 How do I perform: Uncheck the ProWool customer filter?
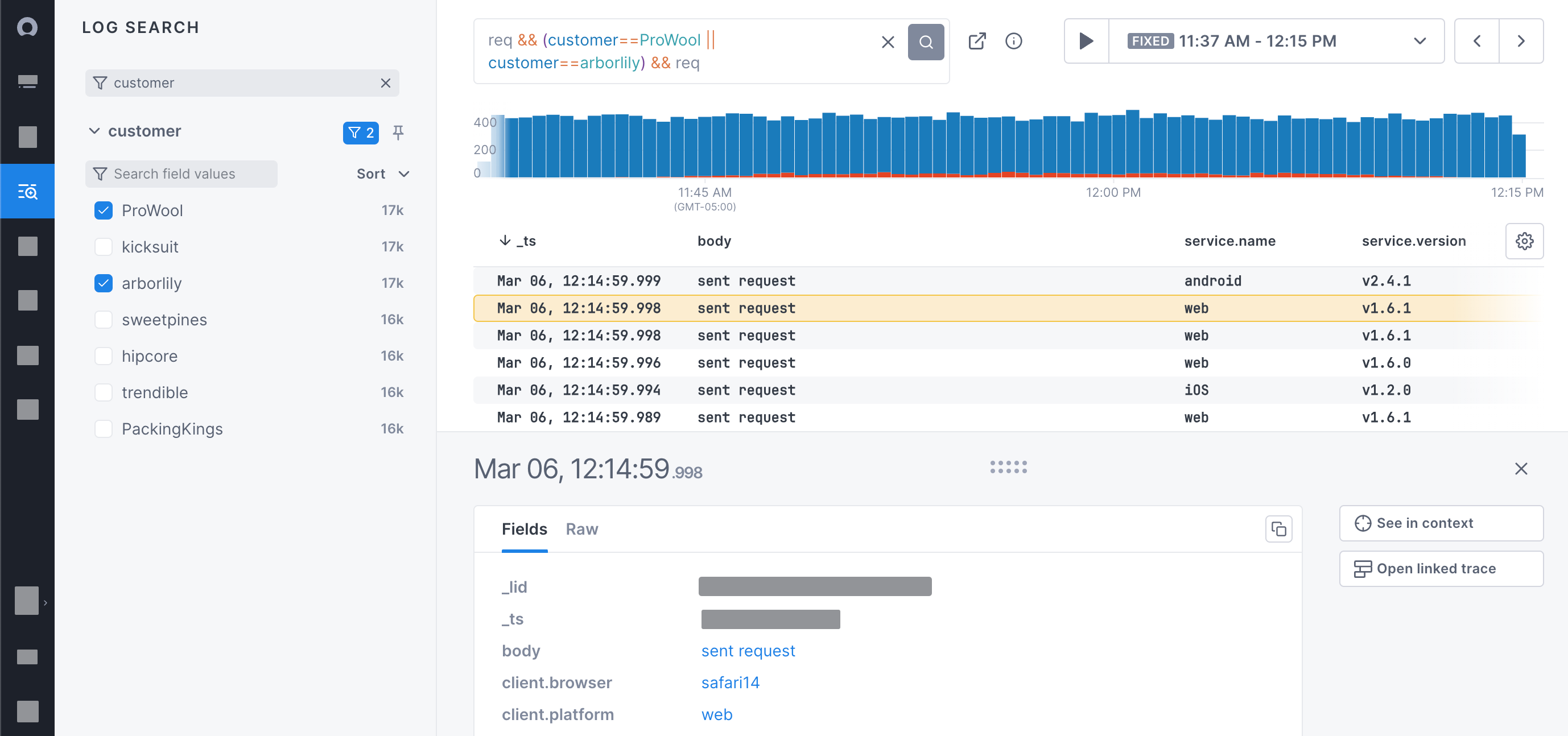104,210
